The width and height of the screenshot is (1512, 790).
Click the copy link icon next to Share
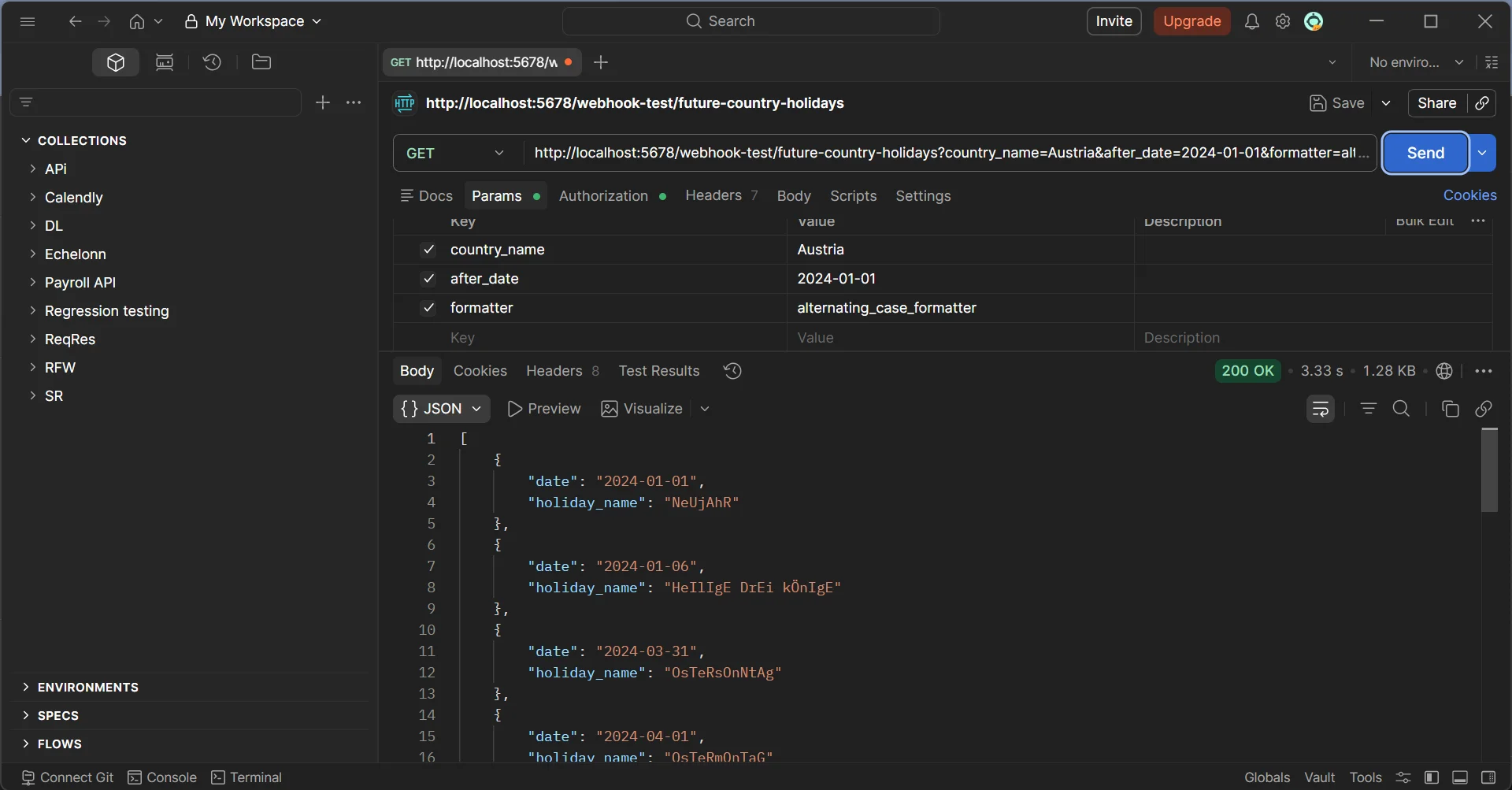click(1482, 103)
